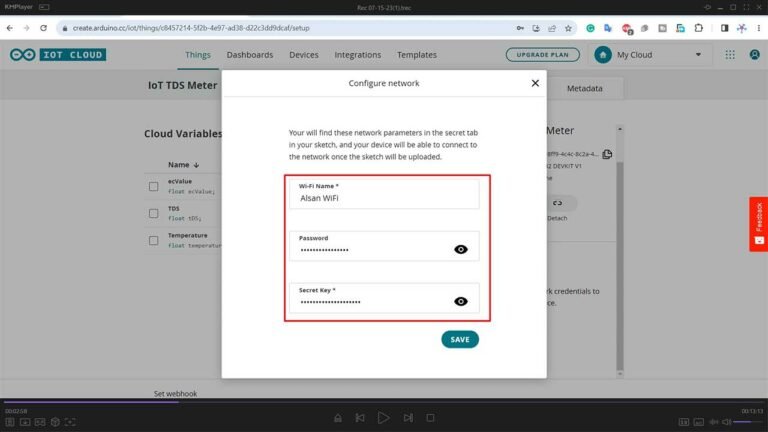Open the user profile icon
The width and height of the screenshot is (768, 432).
coord(754,55)
